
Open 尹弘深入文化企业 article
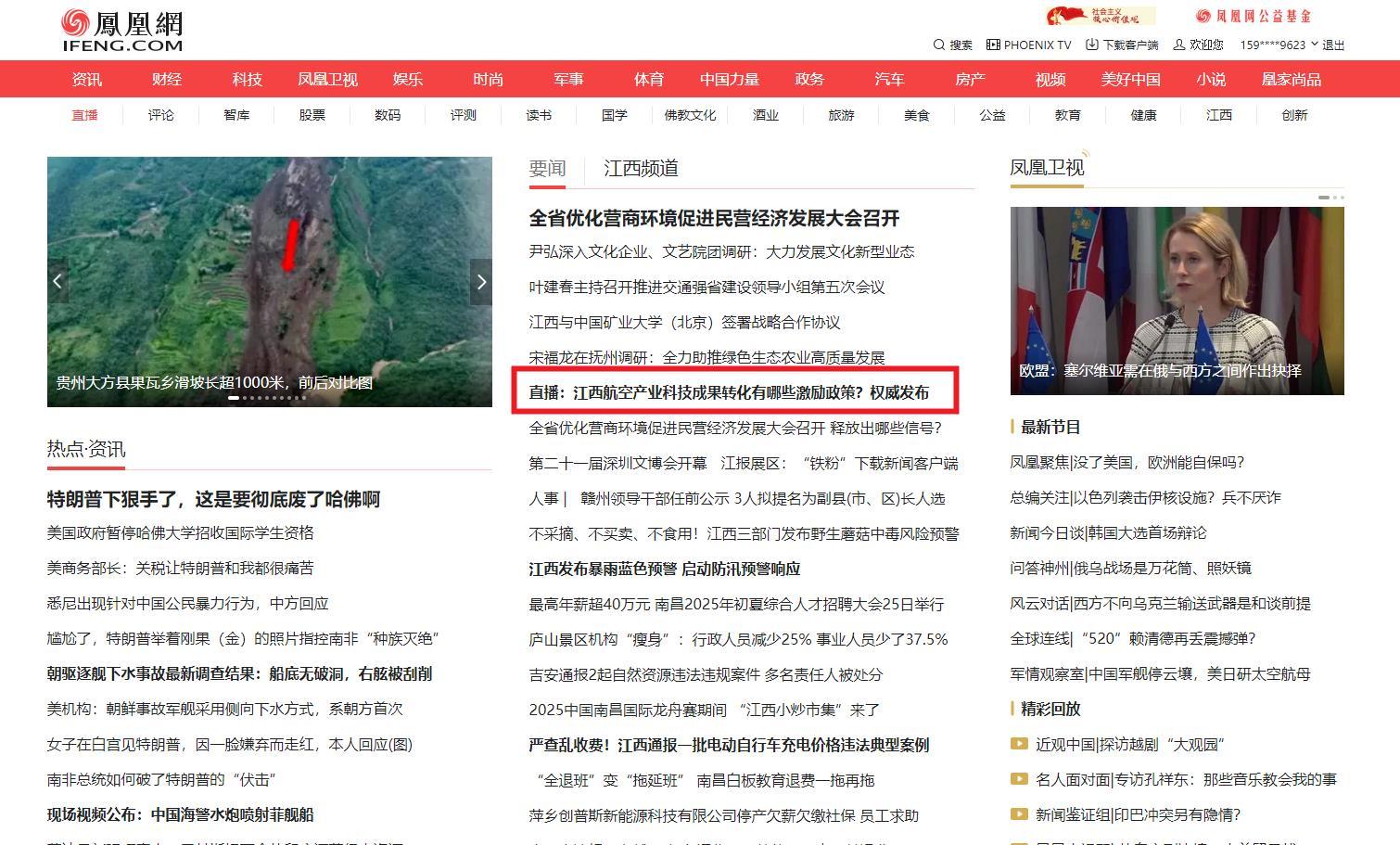(721, 251)
